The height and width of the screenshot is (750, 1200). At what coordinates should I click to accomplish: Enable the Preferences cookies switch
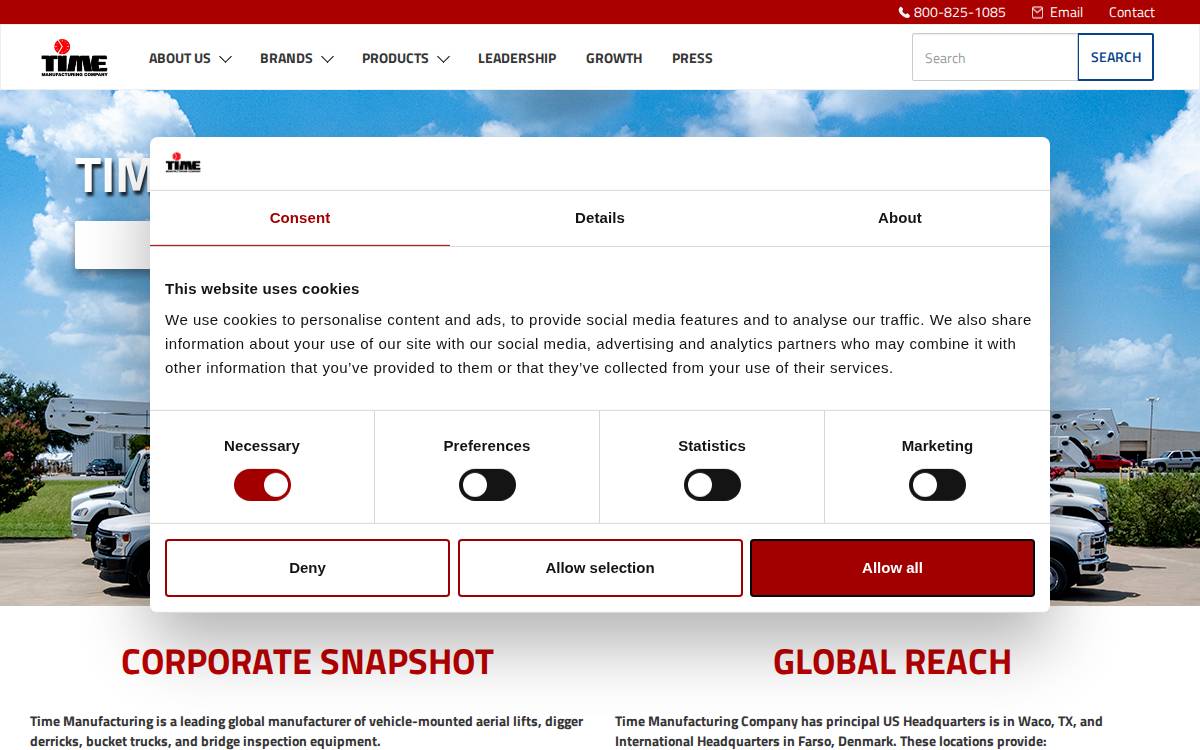tap(487, 485)
